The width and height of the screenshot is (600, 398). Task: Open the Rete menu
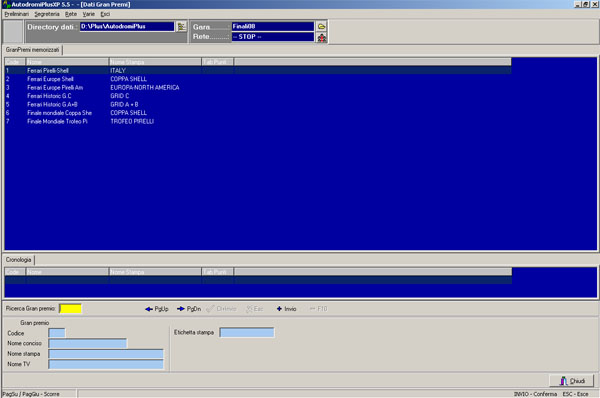[71, 14]
